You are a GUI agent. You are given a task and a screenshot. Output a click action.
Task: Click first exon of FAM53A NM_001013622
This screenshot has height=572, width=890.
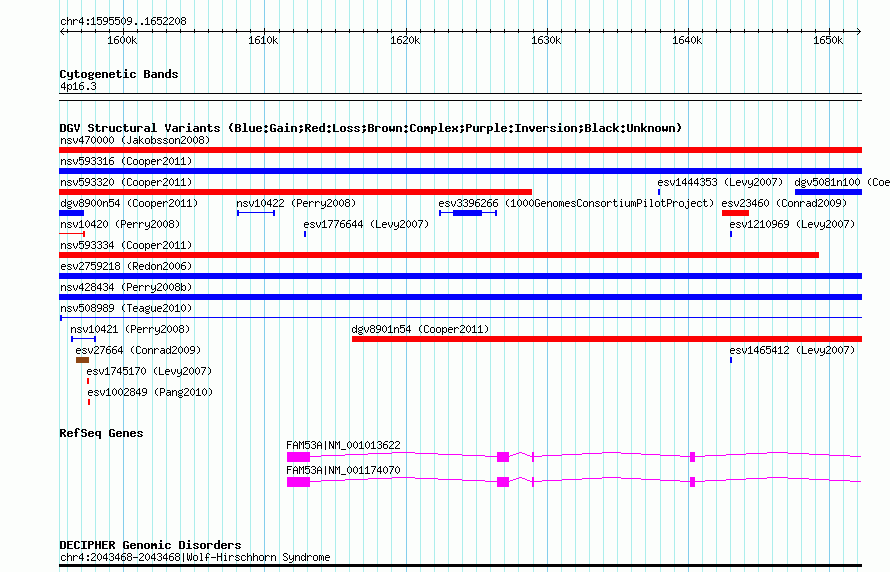coord(299,457)
